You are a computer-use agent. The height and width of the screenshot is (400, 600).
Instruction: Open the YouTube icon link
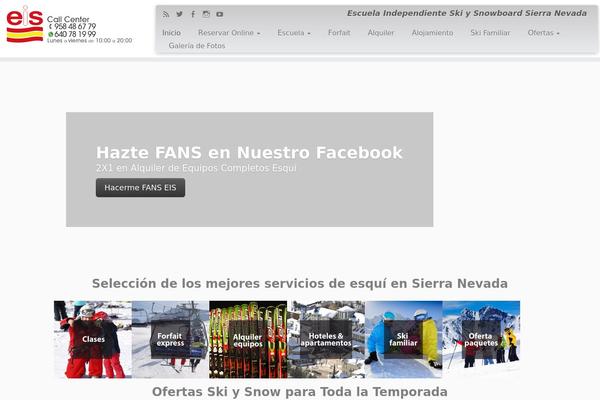click(220, 14)
